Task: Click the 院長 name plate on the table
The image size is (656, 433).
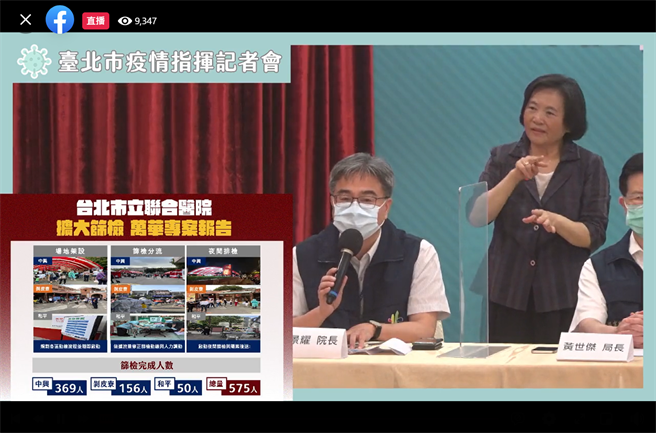Action: point(319,342)
